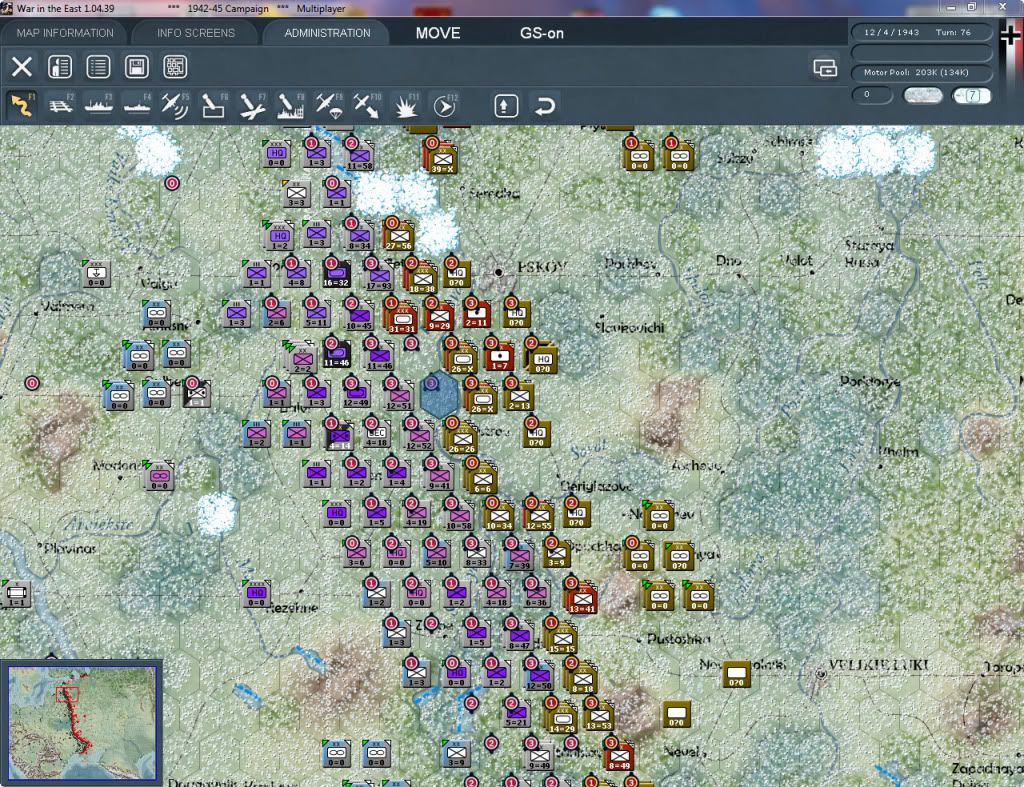Click the PSKOV city label on map
The height and width of the screenshot is (787, 1024).
coord(542,267)
